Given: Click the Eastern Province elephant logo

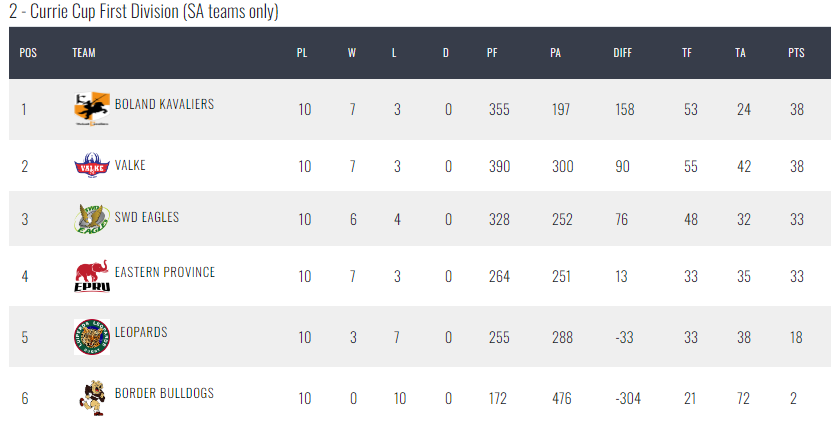Looking at the screenshot, I should [92, 276].
